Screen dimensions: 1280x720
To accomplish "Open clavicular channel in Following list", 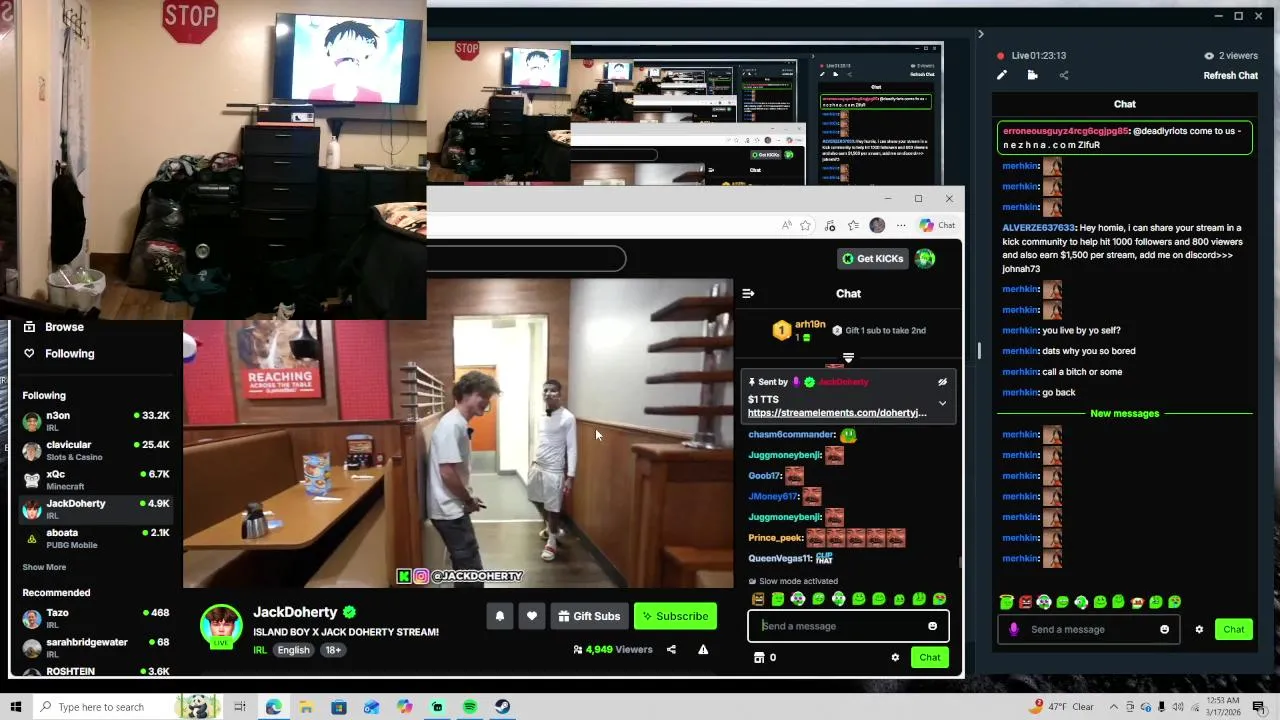I will pos(96,450).
